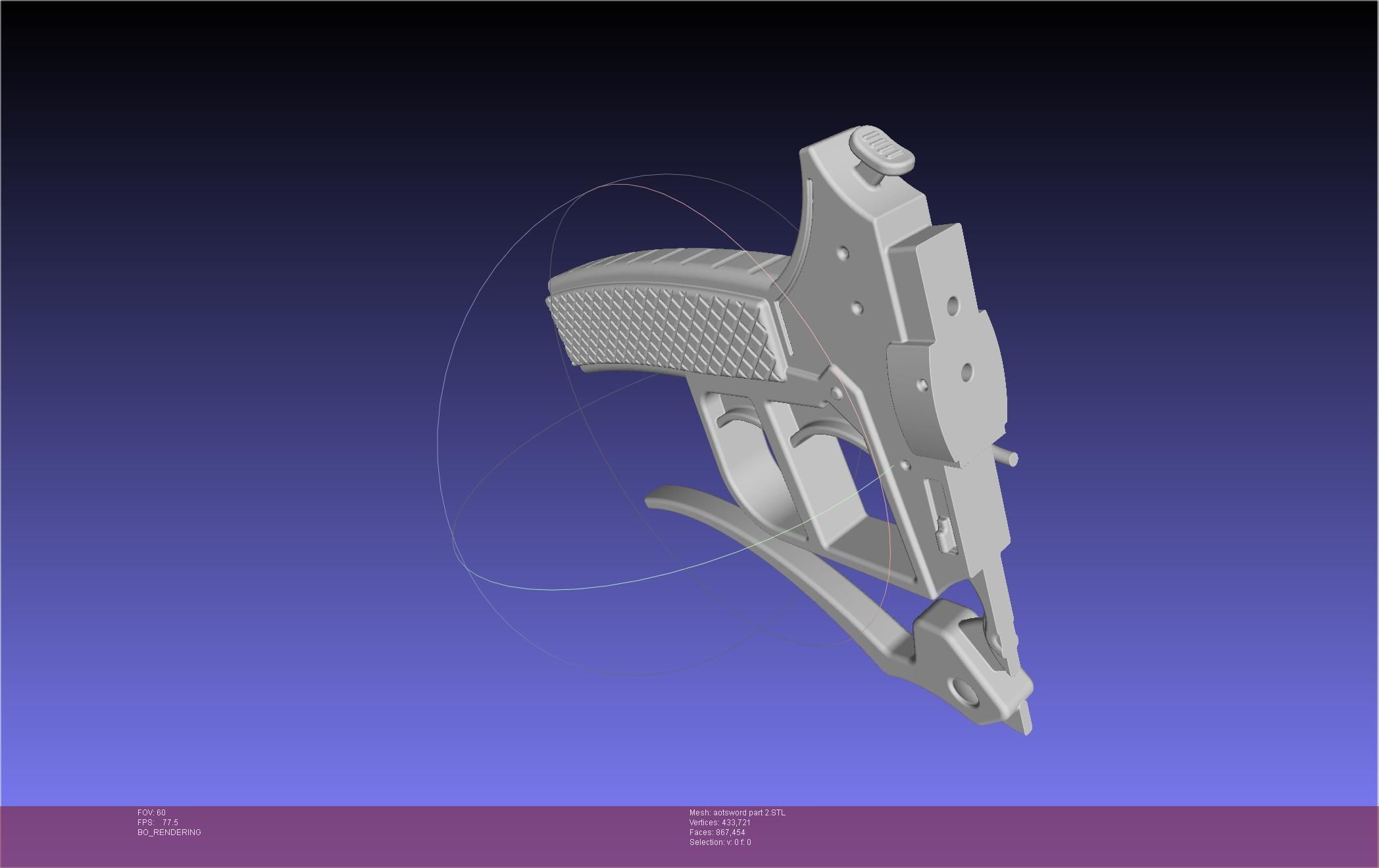Viewport: 1379px width, 868px height.
Task: Click the BO_RENDERING status label
Action: 169,832
